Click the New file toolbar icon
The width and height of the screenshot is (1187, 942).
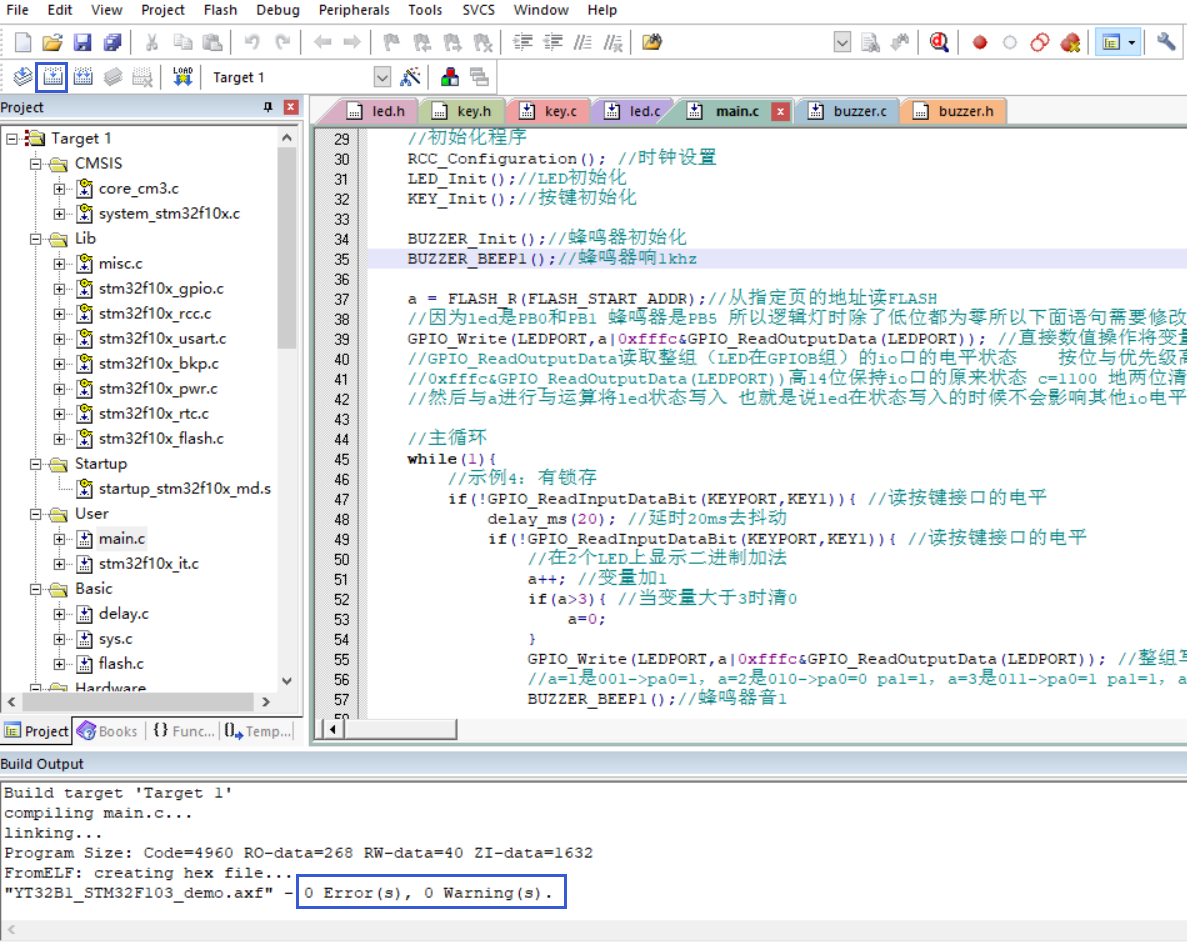pyautogui.click(x=23, y=42)
